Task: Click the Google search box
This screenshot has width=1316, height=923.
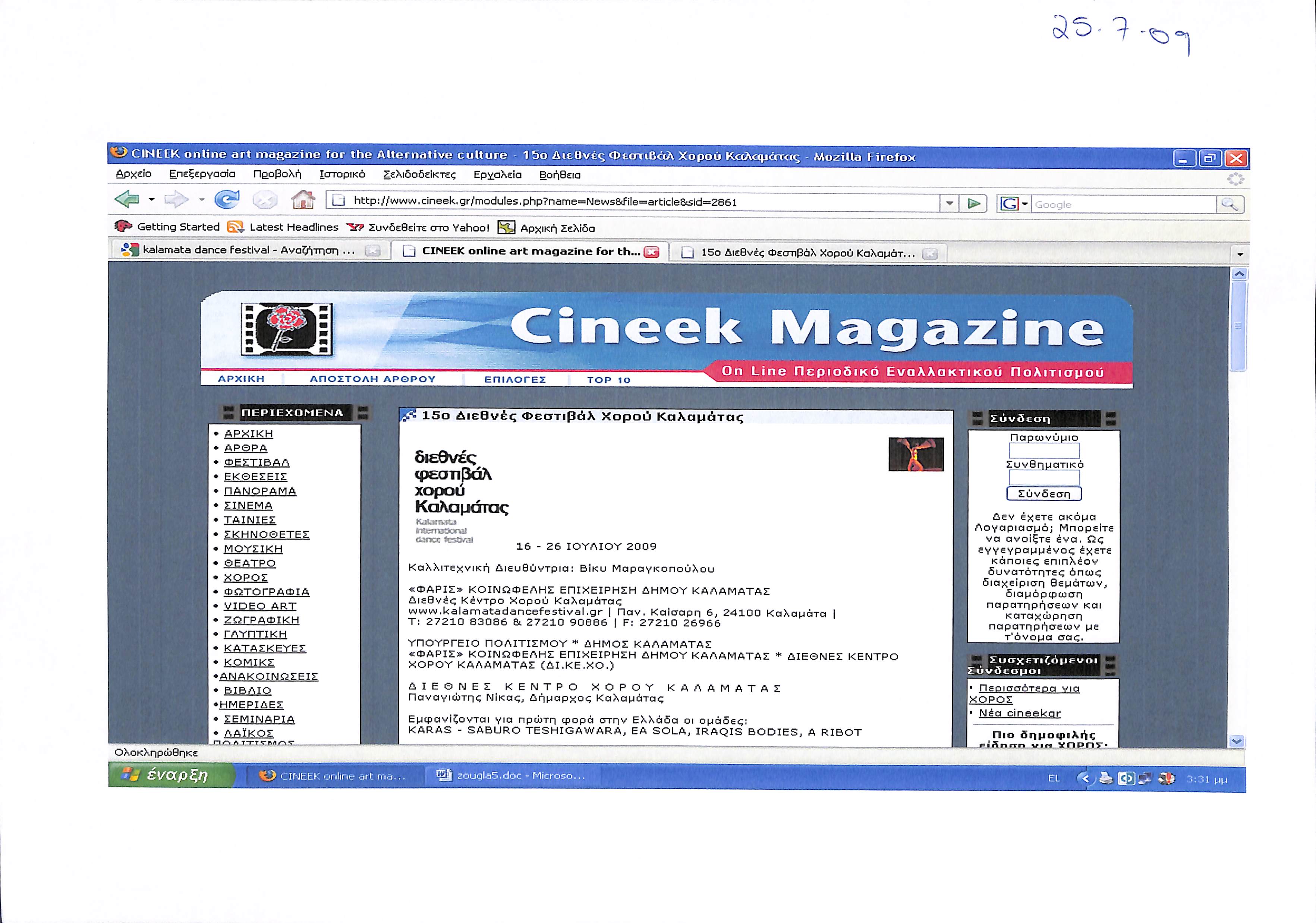Action: [1123, 205]
